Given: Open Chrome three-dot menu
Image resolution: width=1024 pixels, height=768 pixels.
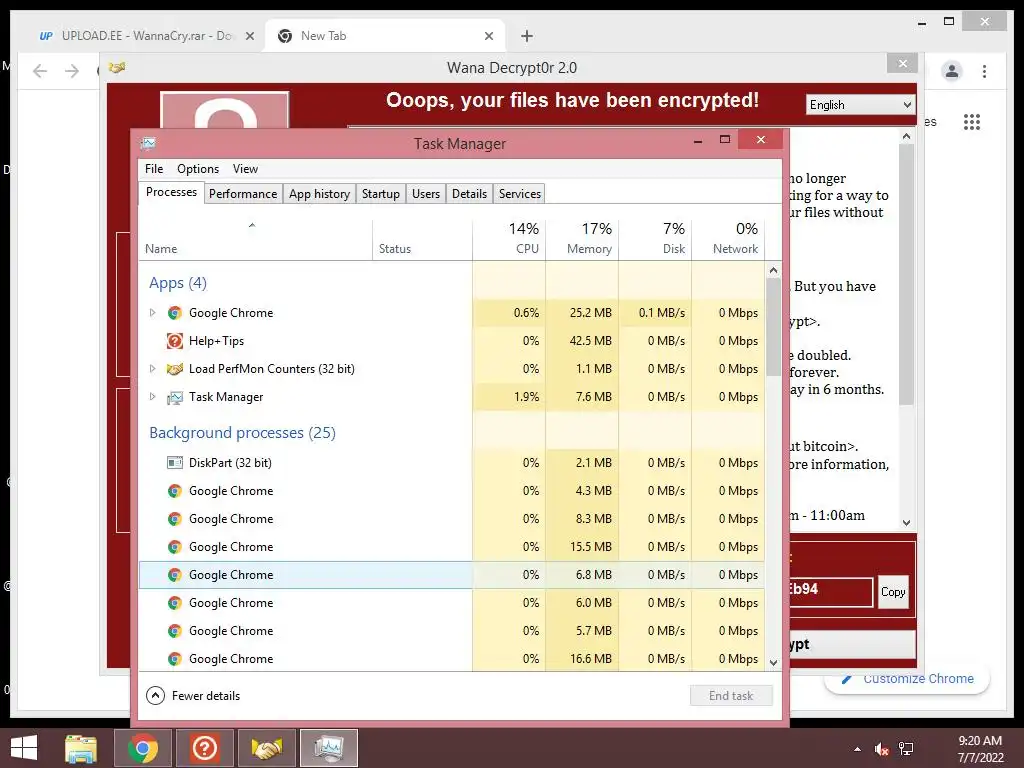Looking at the screenshot, I should pyautogui.click(x=984, y=71).
